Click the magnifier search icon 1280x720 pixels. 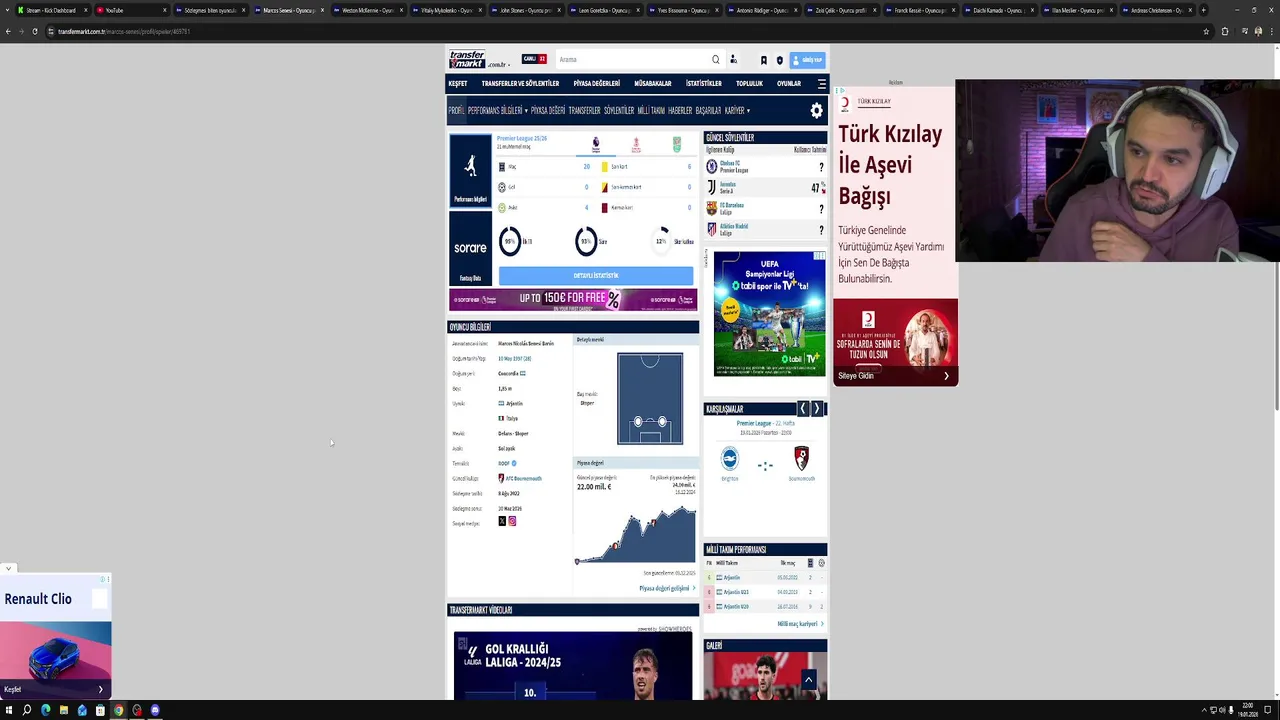click(715, 59)
